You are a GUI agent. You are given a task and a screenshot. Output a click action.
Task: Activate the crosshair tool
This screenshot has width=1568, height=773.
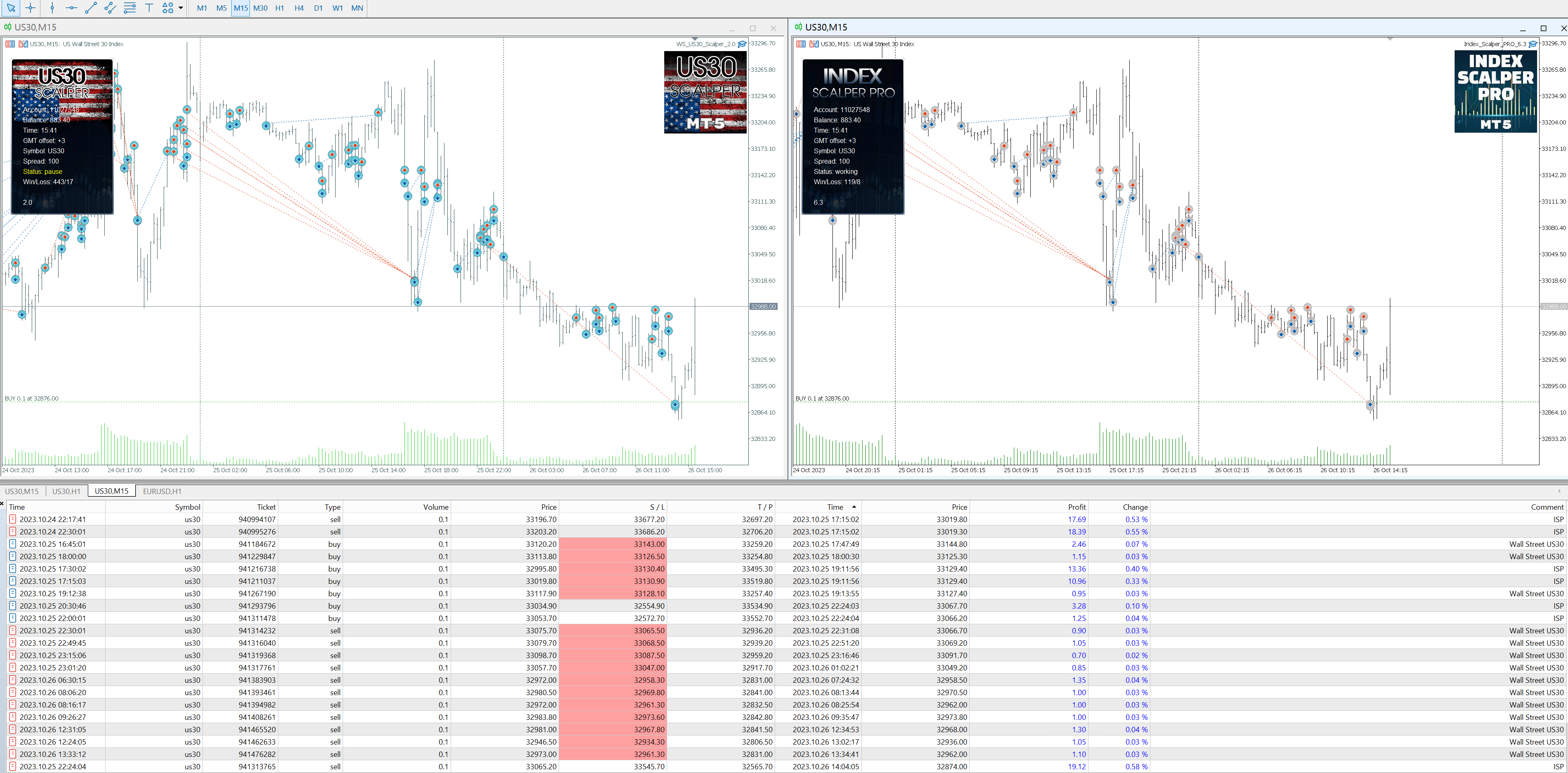[x=31, y=8]
